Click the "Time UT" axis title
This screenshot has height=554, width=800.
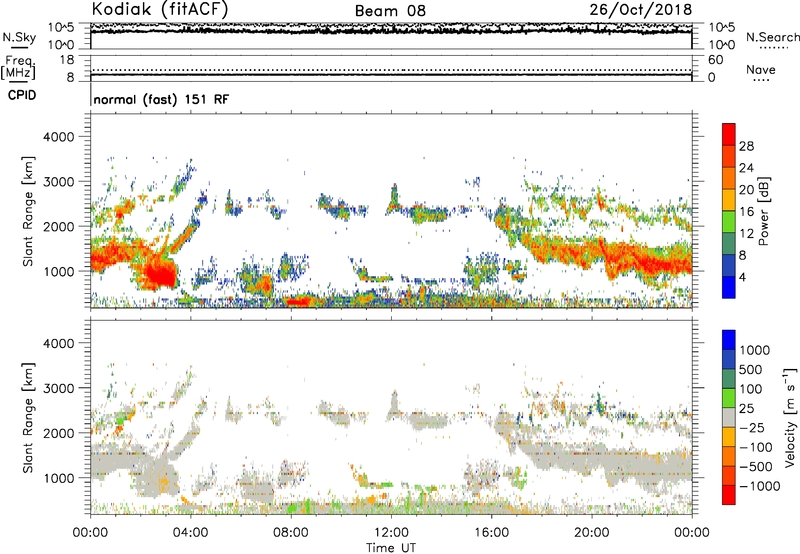click(x=391, y=548)
